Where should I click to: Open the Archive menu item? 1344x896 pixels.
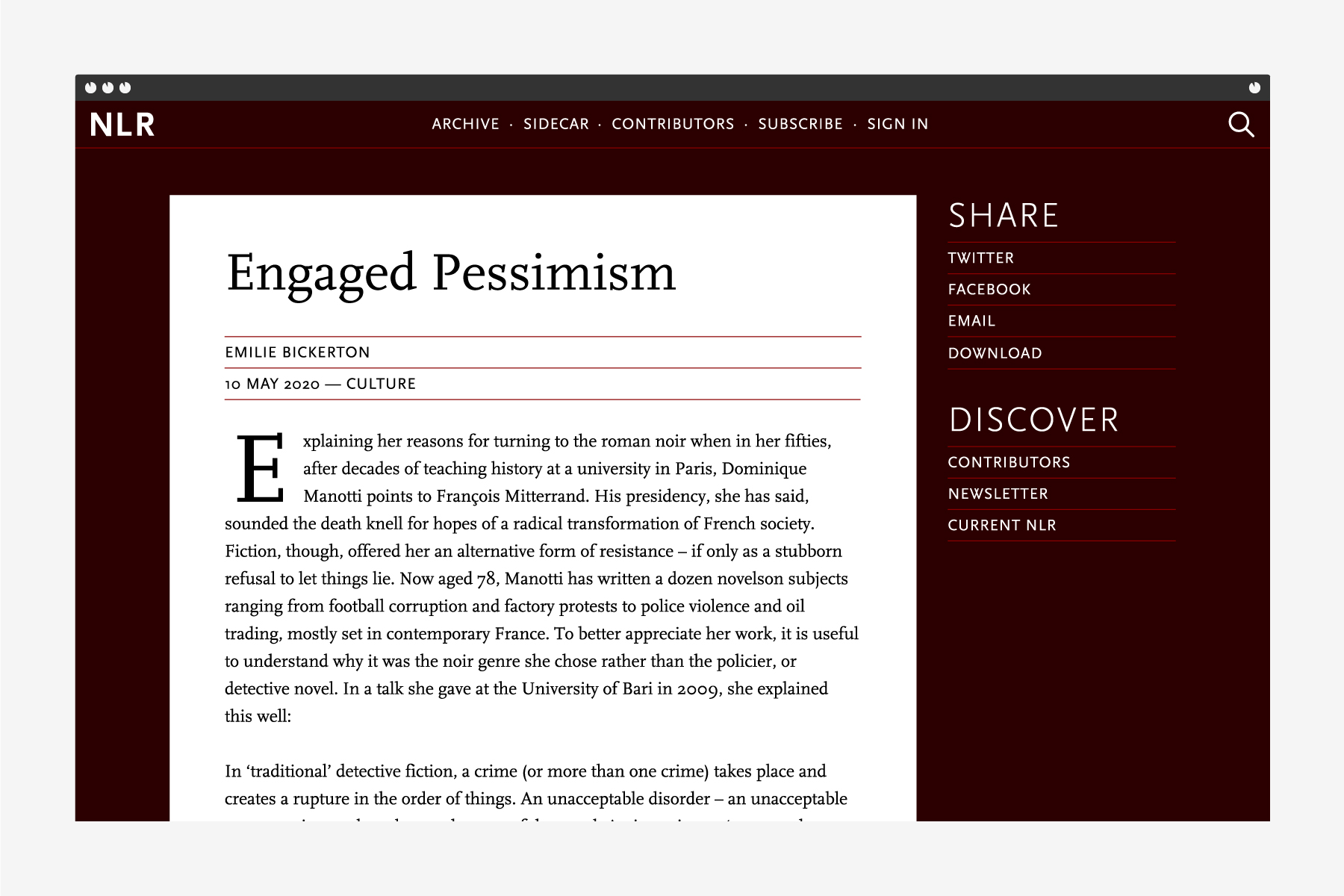pyautogui.click(x=465, y=124)
